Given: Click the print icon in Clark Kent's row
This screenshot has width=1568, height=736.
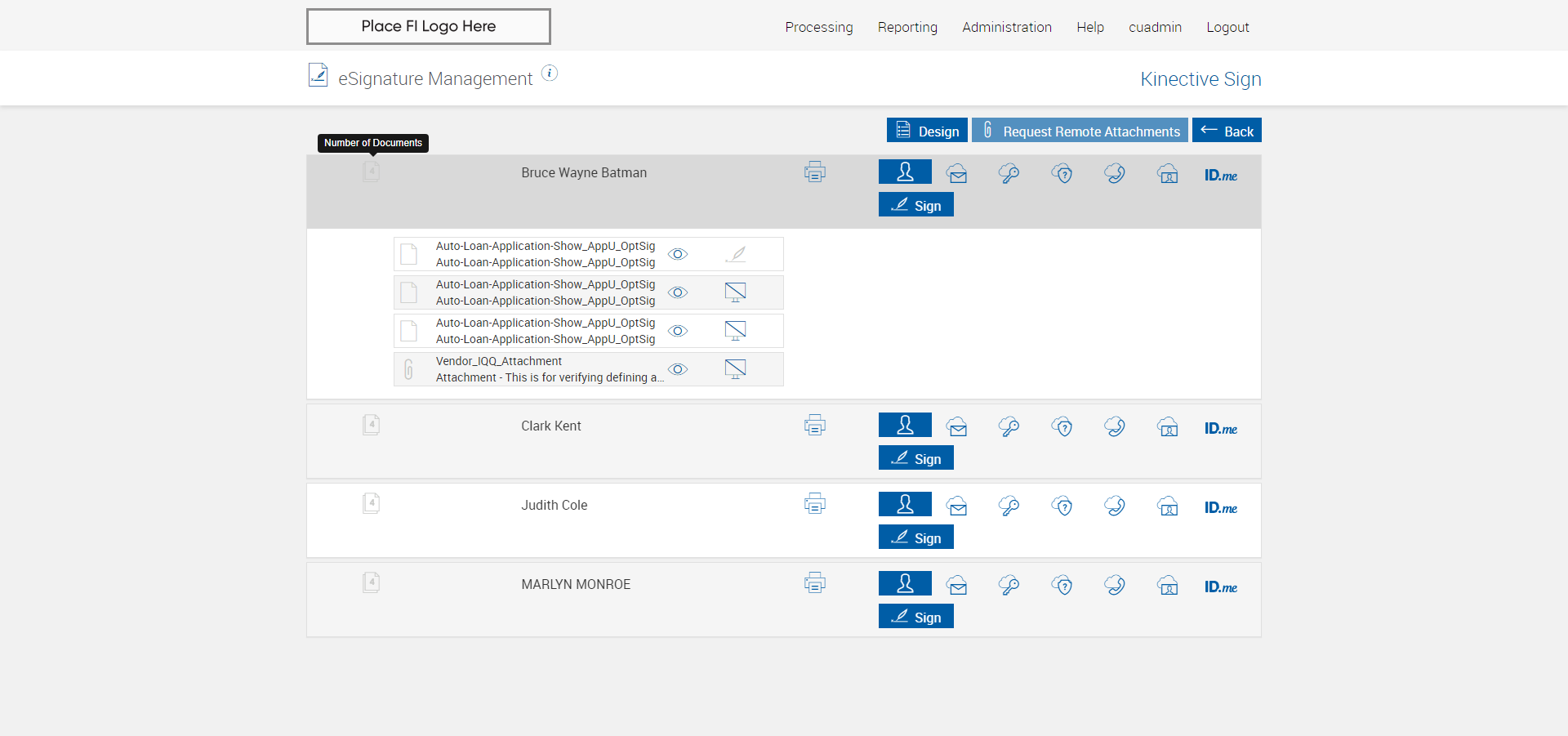Looking at the screenshot, I should (x=815, y=426).
